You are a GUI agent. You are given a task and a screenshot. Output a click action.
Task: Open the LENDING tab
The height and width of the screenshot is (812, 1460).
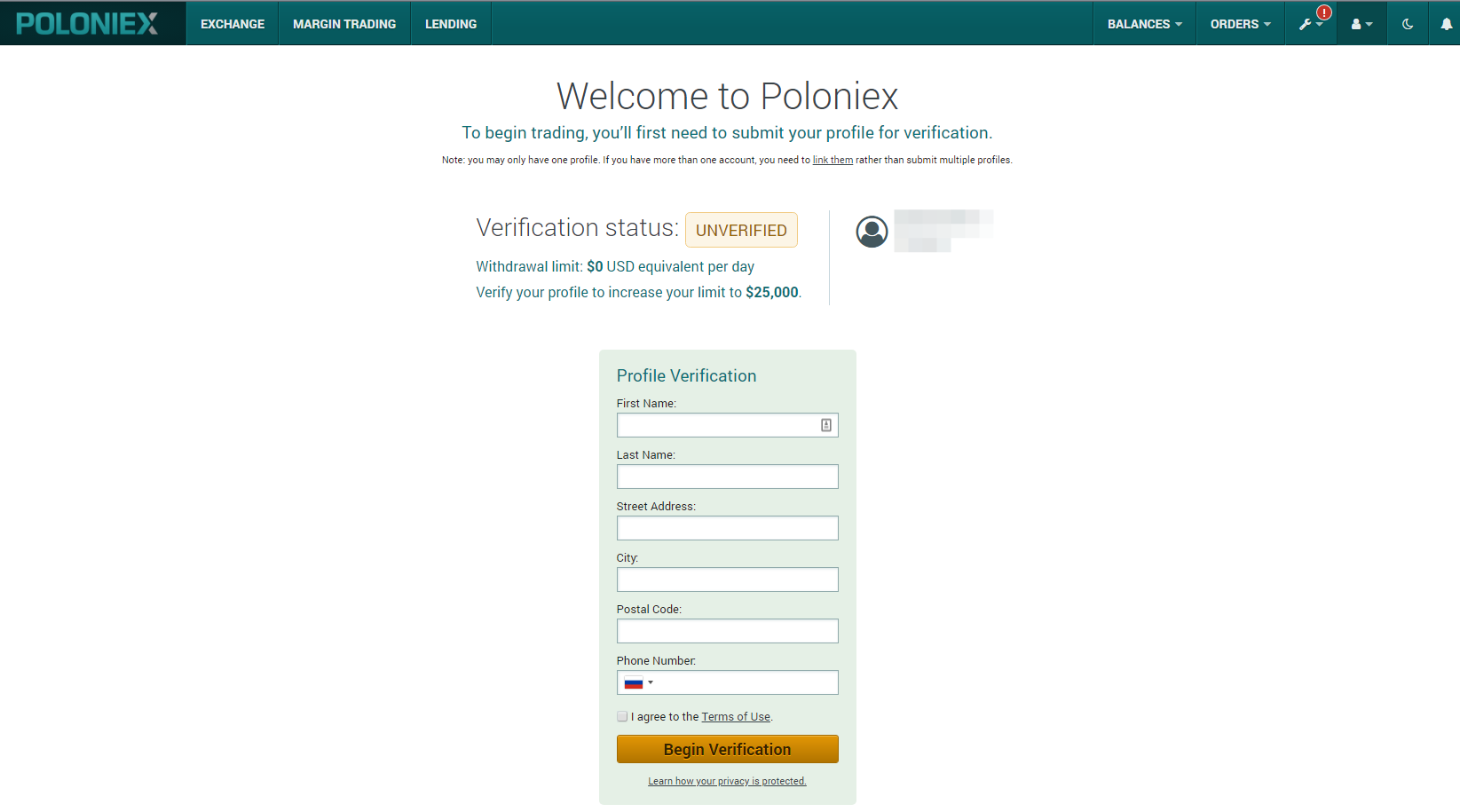(x=451, y=24)
